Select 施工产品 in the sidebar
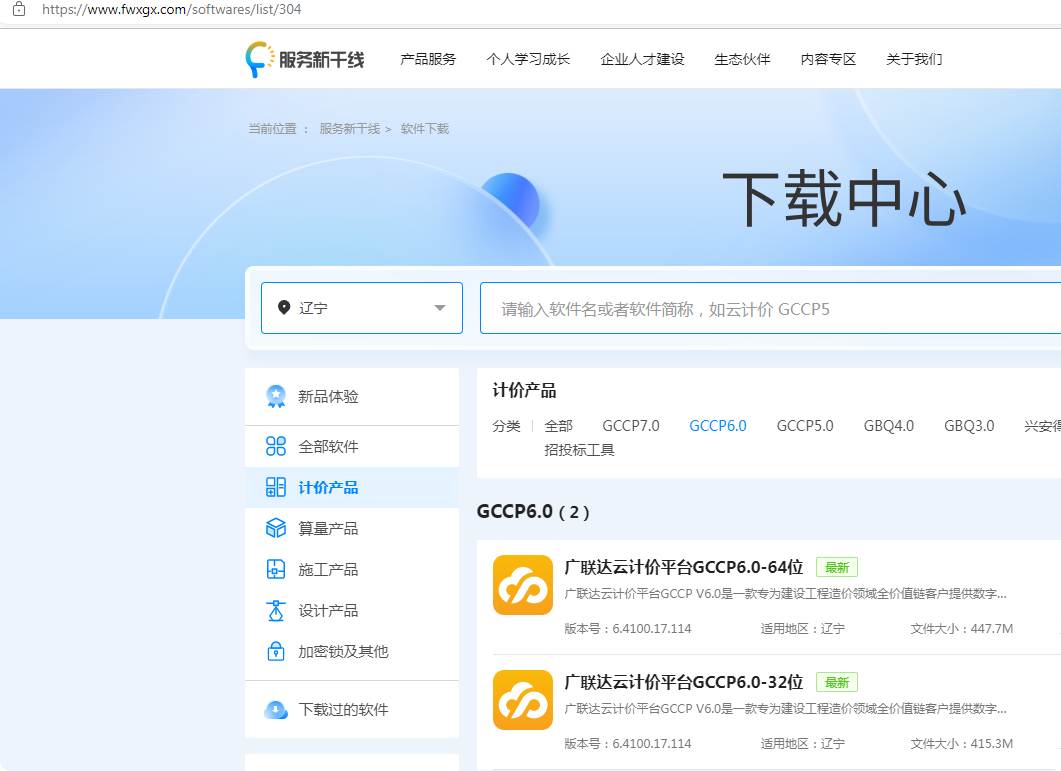This screenshot has height=771, width=1061. click(x=352, y=569)
